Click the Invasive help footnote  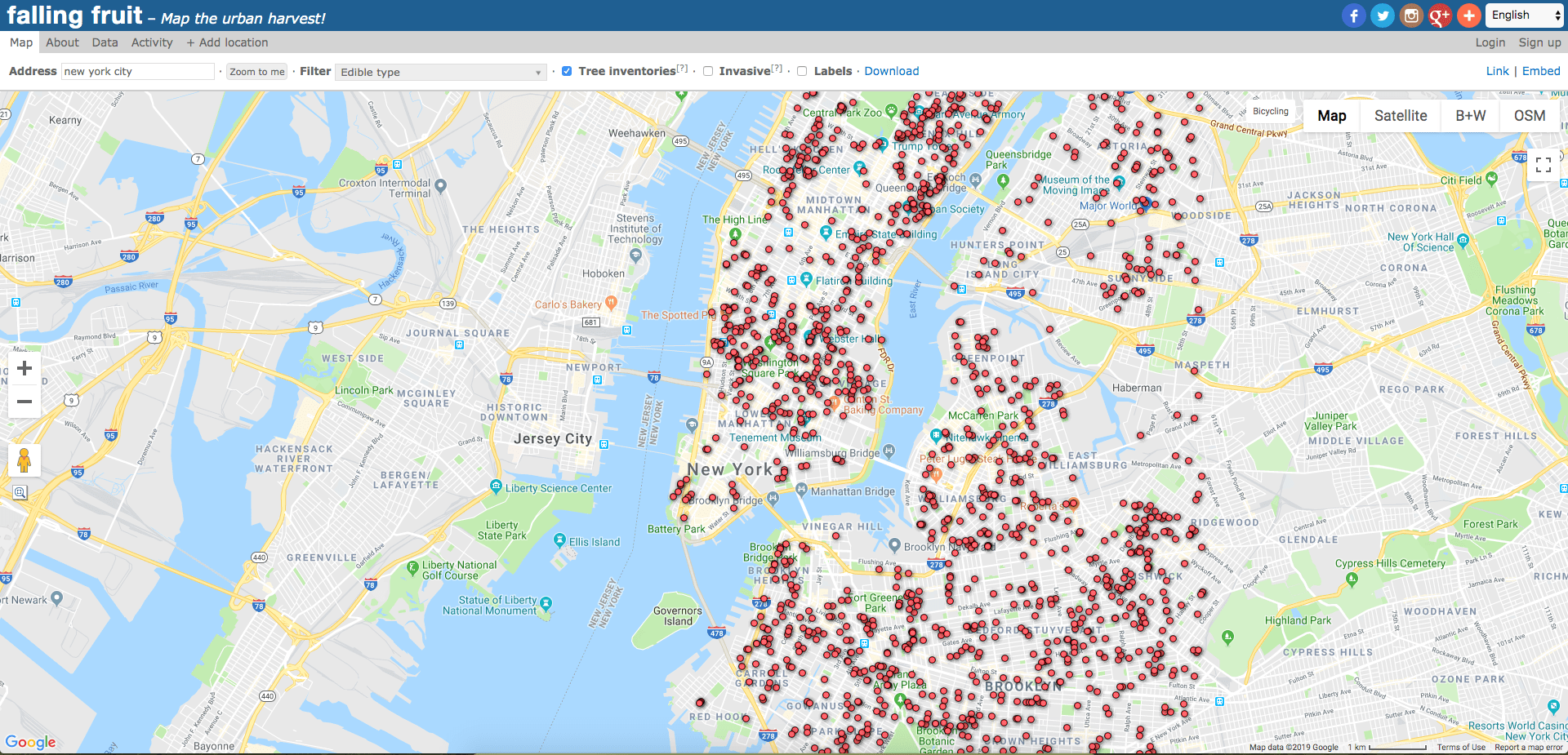click(777, 69)
